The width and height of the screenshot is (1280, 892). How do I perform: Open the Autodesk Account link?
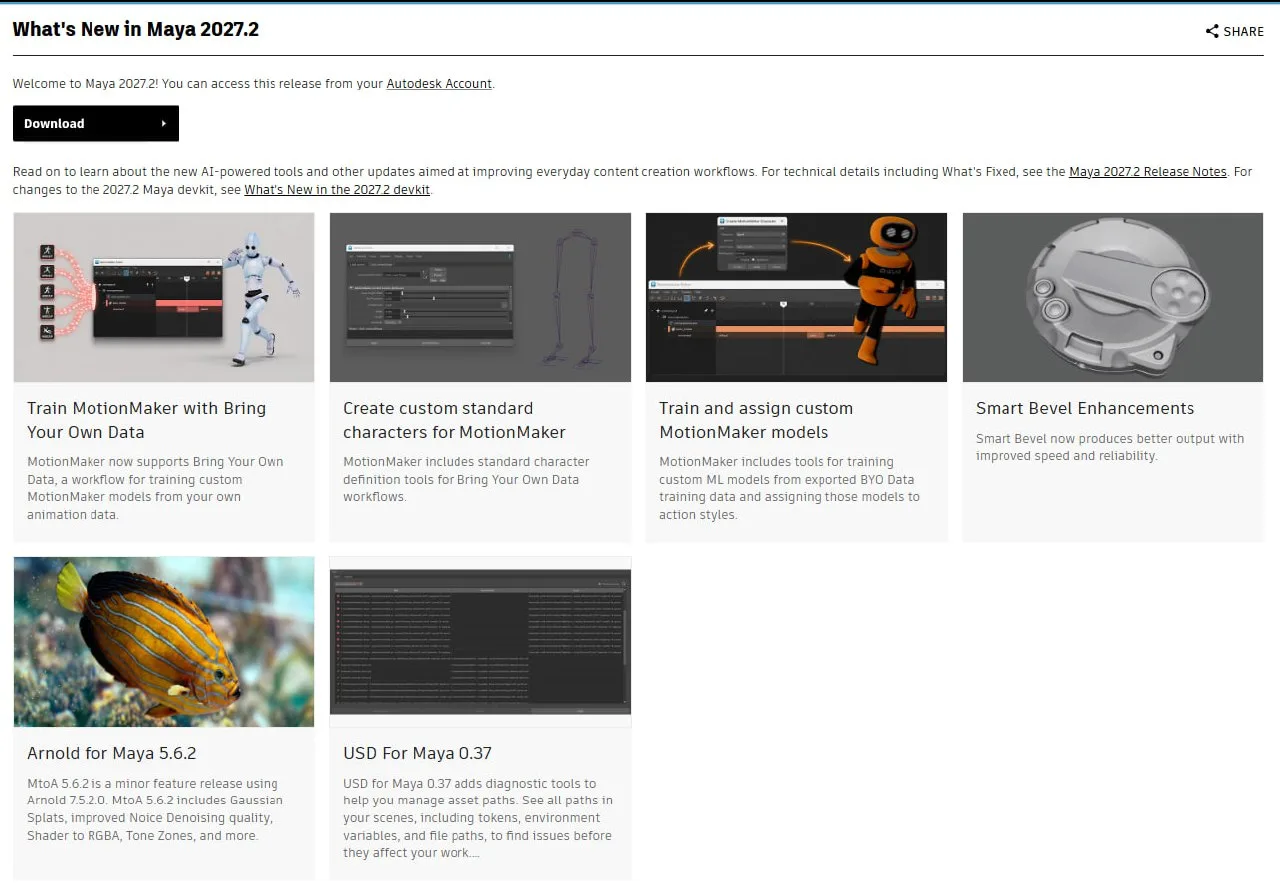pos(439,84)
